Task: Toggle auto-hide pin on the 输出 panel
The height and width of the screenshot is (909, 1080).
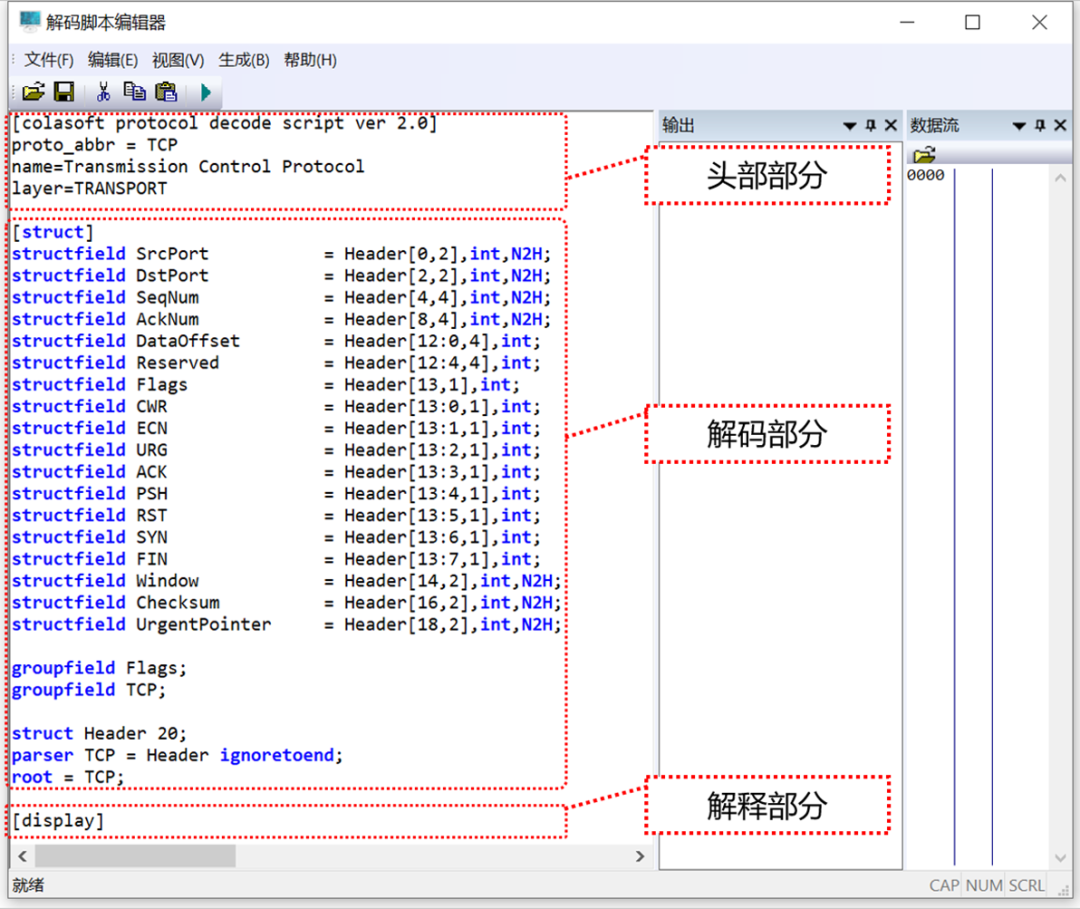Action: pos(870,126)
